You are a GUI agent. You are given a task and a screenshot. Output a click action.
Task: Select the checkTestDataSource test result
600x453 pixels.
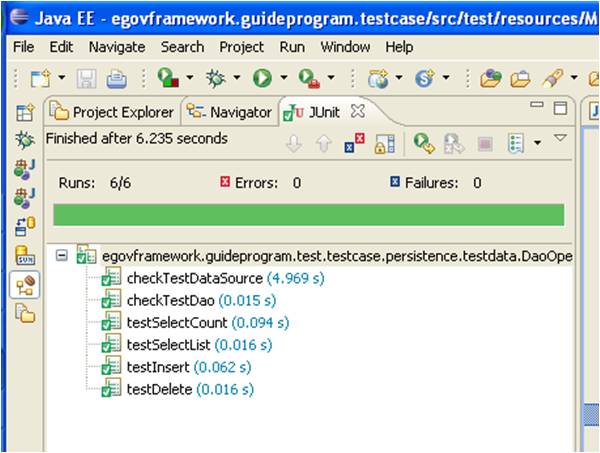[194, 278]
